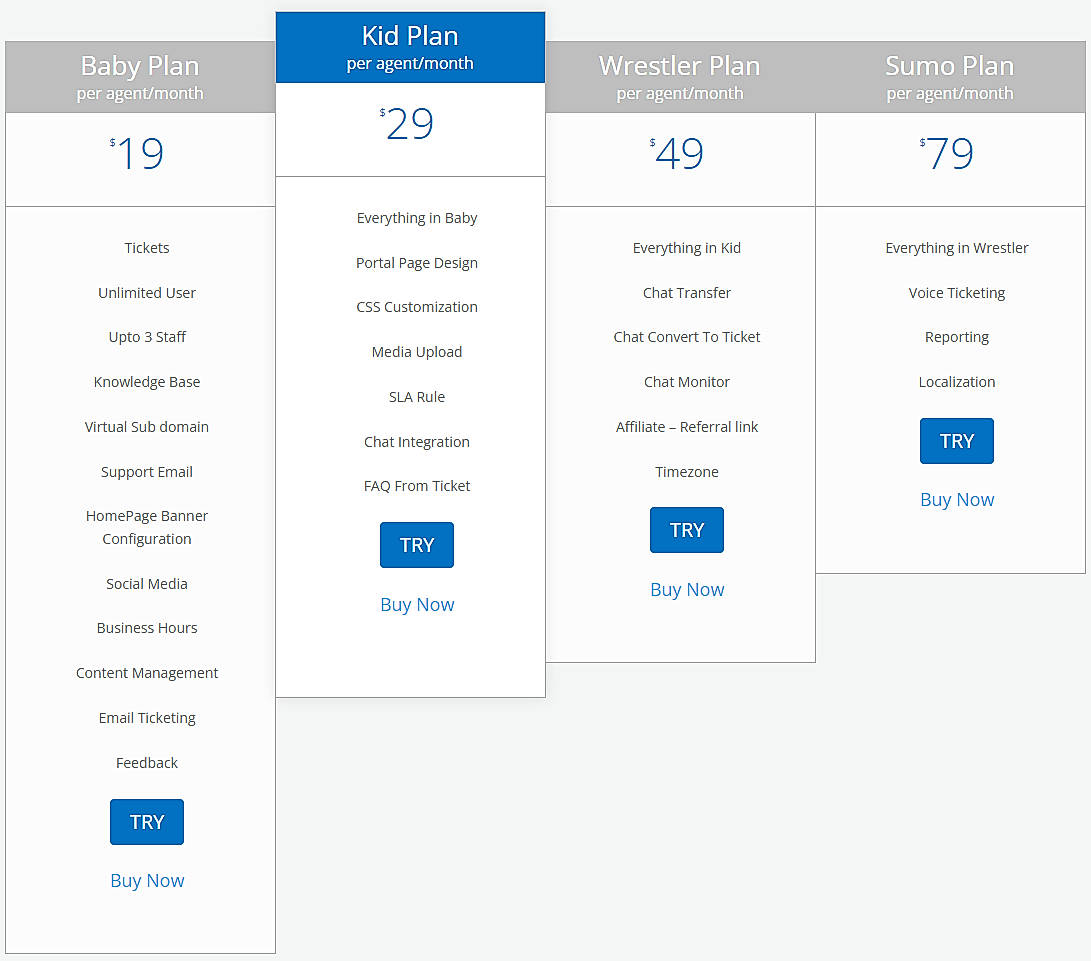1091x961 pixels.
Task: Click 'Everything in Baby' text
Action: [417, 219]
